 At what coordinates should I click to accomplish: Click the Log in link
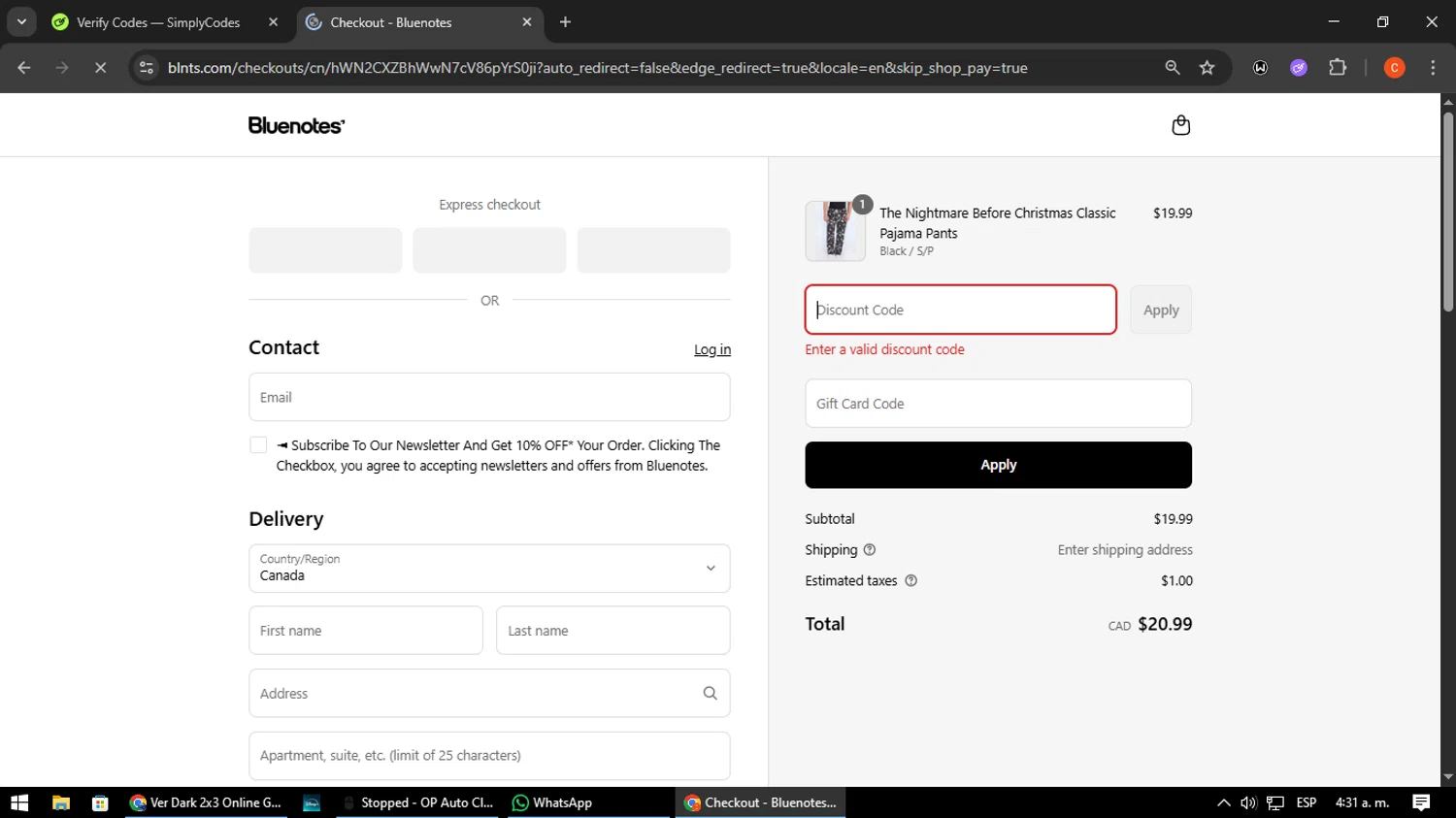pos(712,349)
